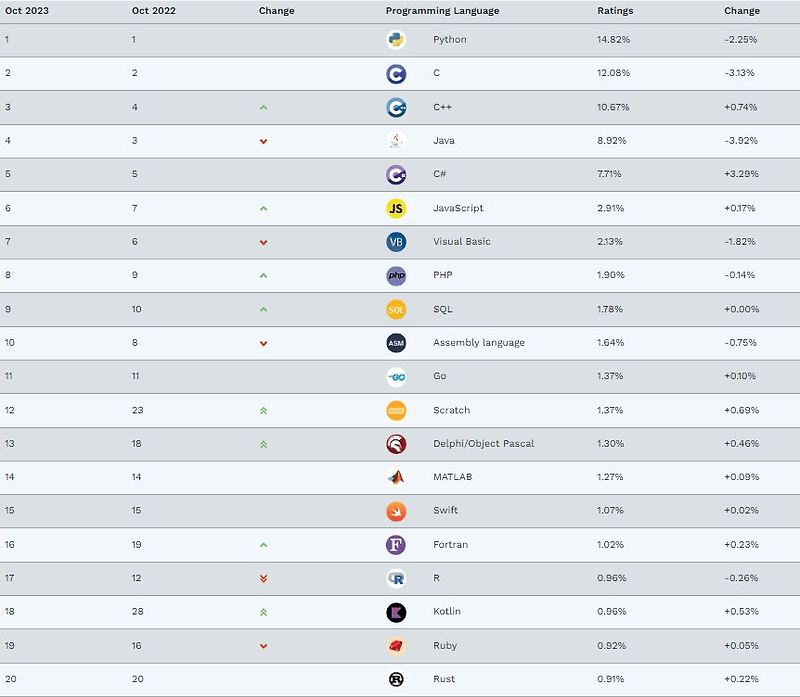Select the Assembly language ASM icon
Image resolution: width=800 pixels, height=697 pixels.
[x=396, y=343]
